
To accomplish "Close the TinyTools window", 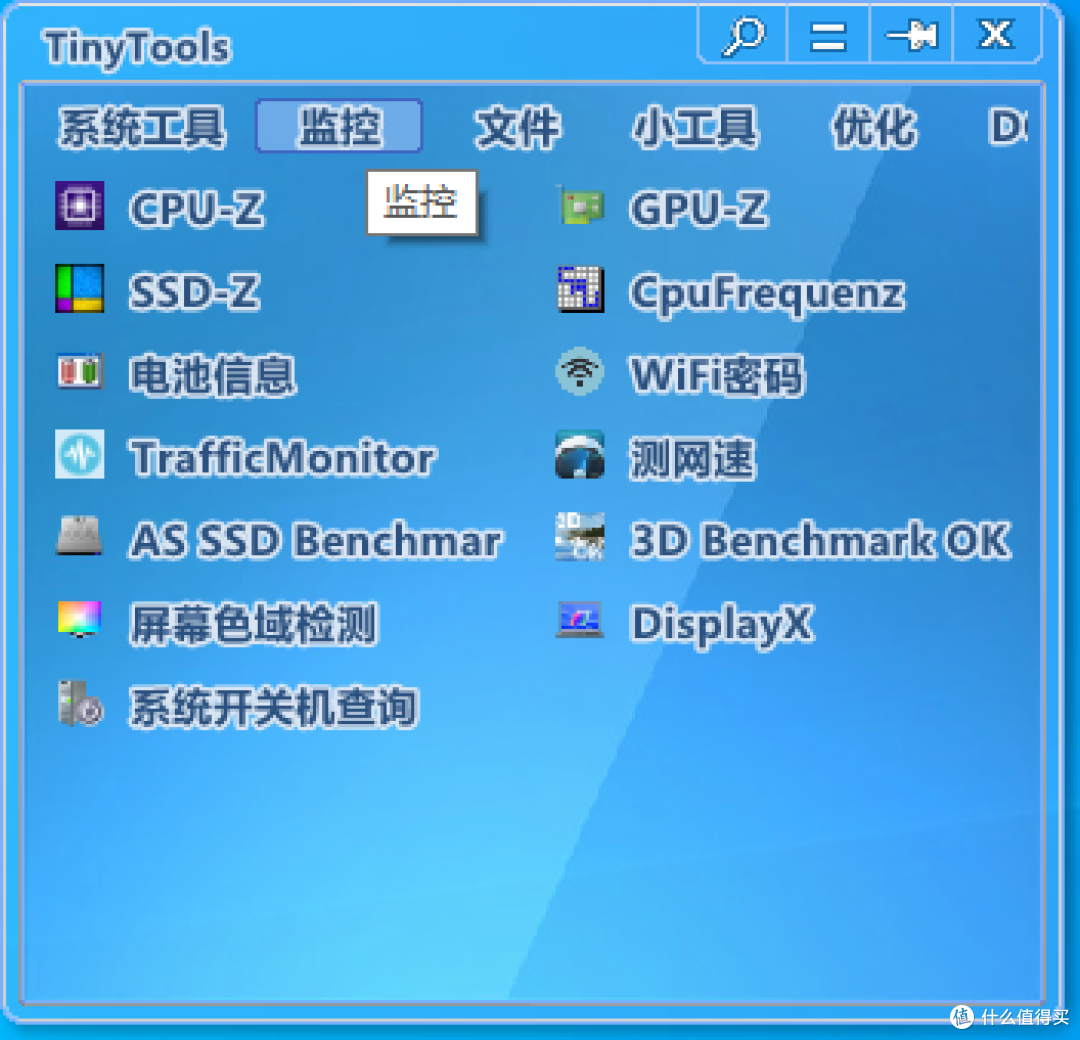I will click(x=996, y=35).
